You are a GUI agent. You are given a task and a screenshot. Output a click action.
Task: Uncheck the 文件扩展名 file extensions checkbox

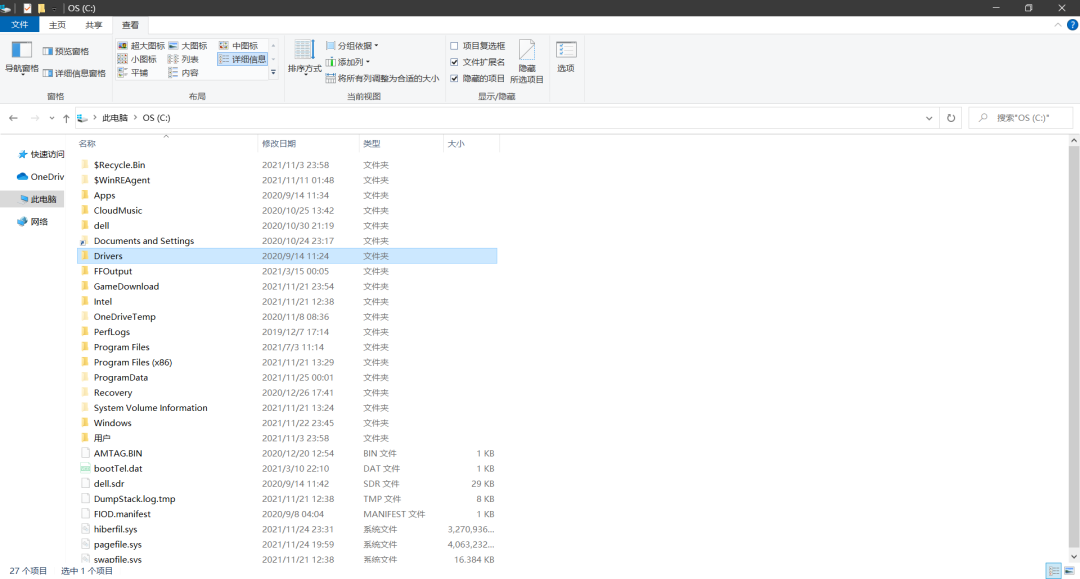[454, 62]
